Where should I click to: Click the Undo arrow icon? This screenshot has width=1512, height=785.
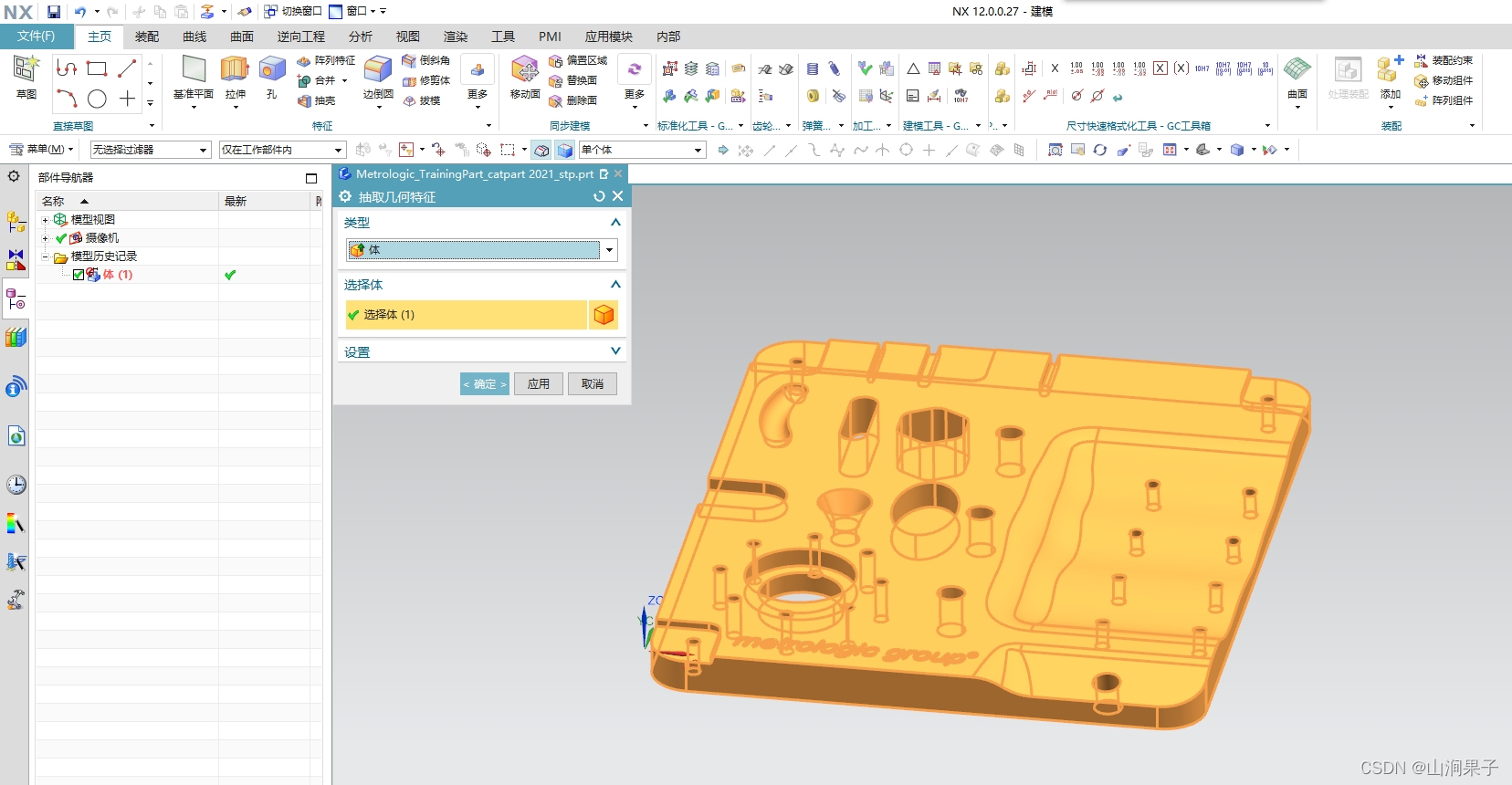(x=80, y=11)
